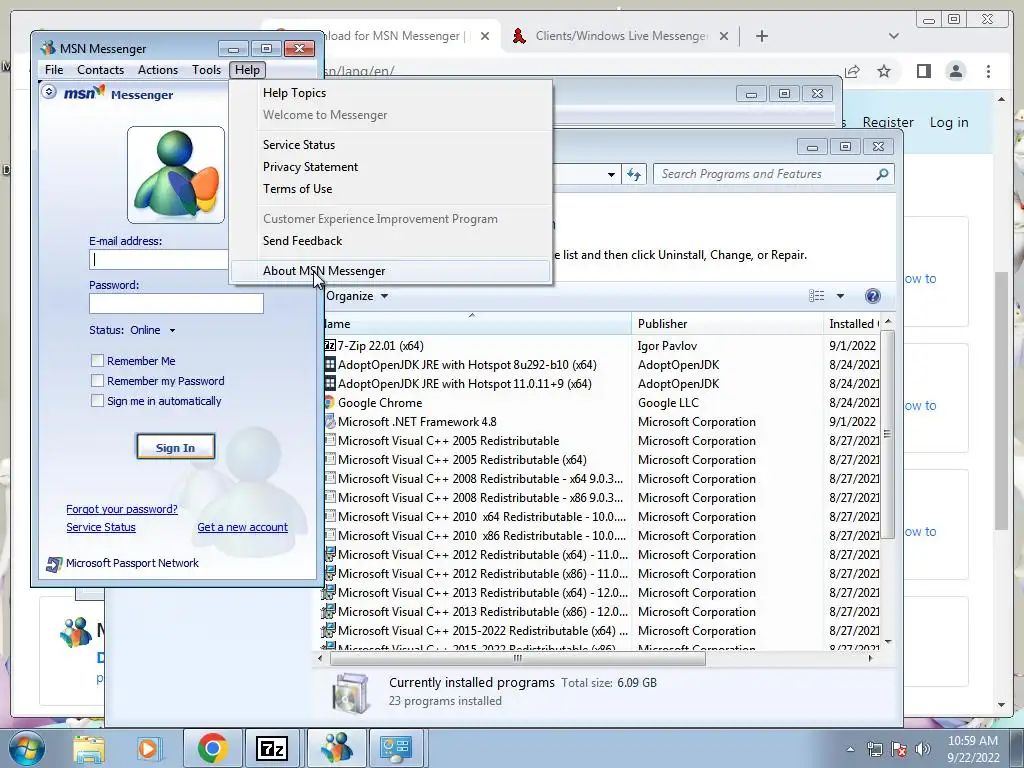Expand Chrome tab search chevron
Screen dimensions: 1024x768
[893, 36]
